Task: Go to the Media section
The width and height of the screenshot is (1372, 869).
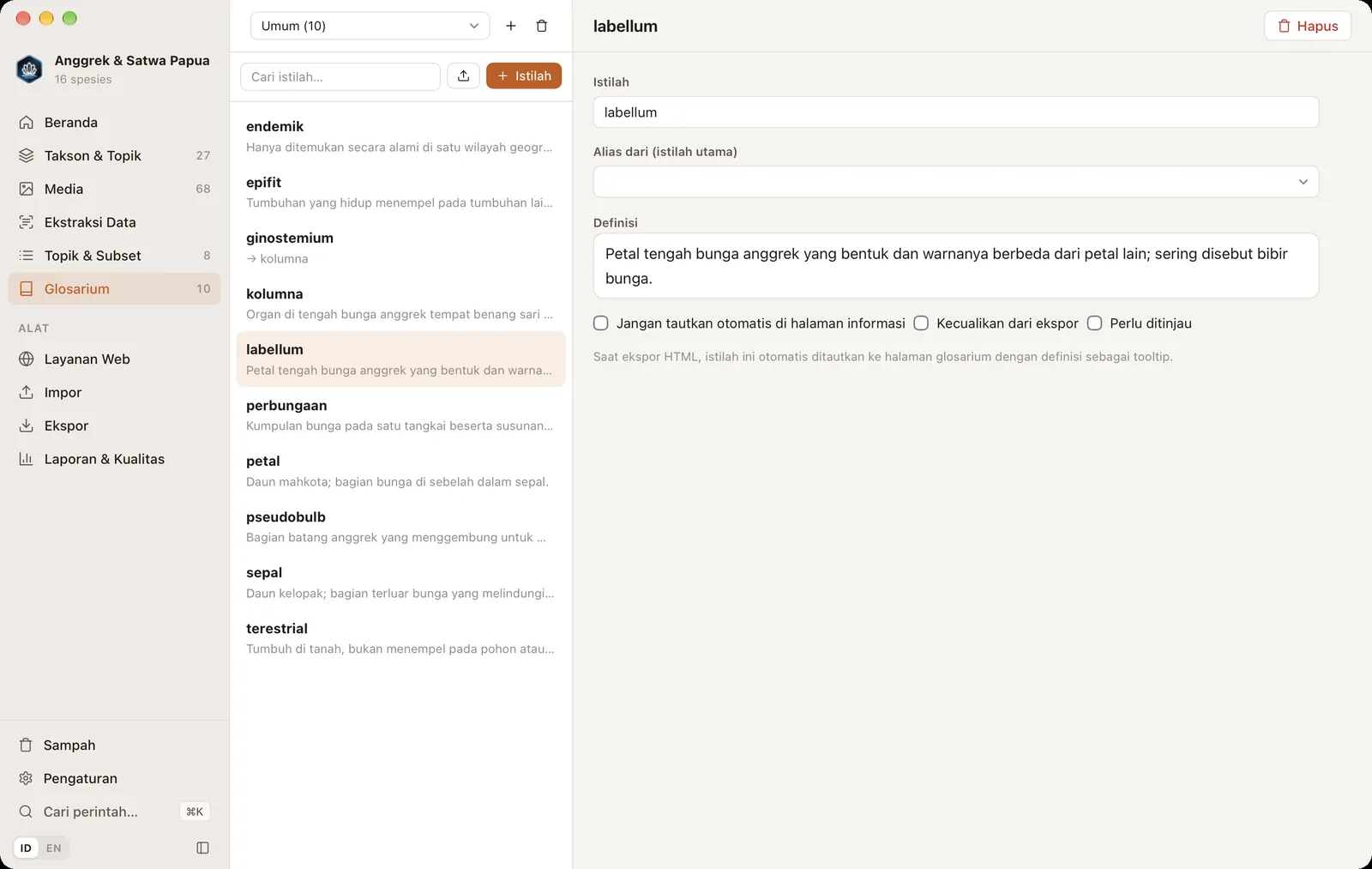Action: [x=114, y=189]
